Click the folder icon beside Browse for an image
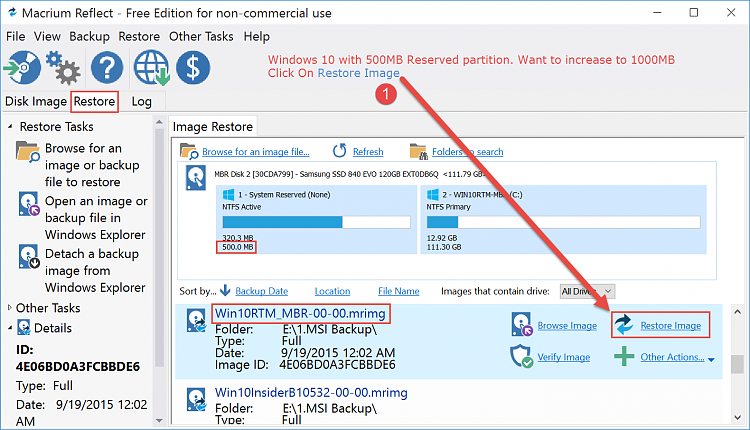750x430 pixels. [x=27, y=152]
